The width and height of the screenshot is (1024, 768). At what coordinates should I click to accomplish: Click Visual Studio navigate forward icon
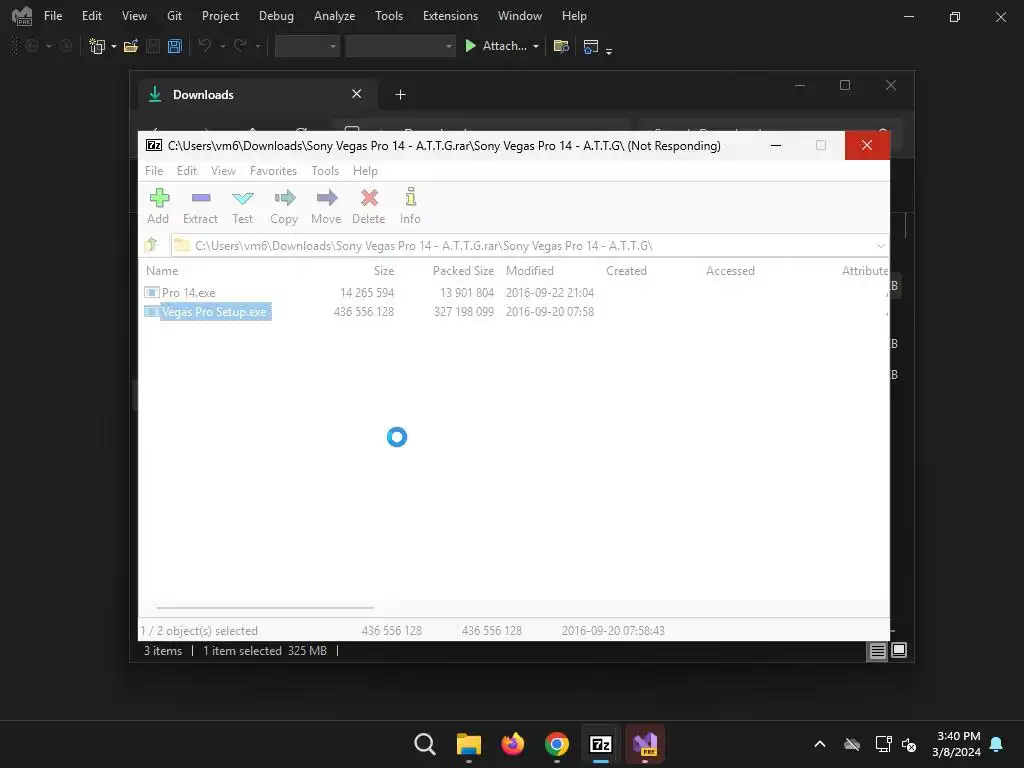click(x=65, y=46)
